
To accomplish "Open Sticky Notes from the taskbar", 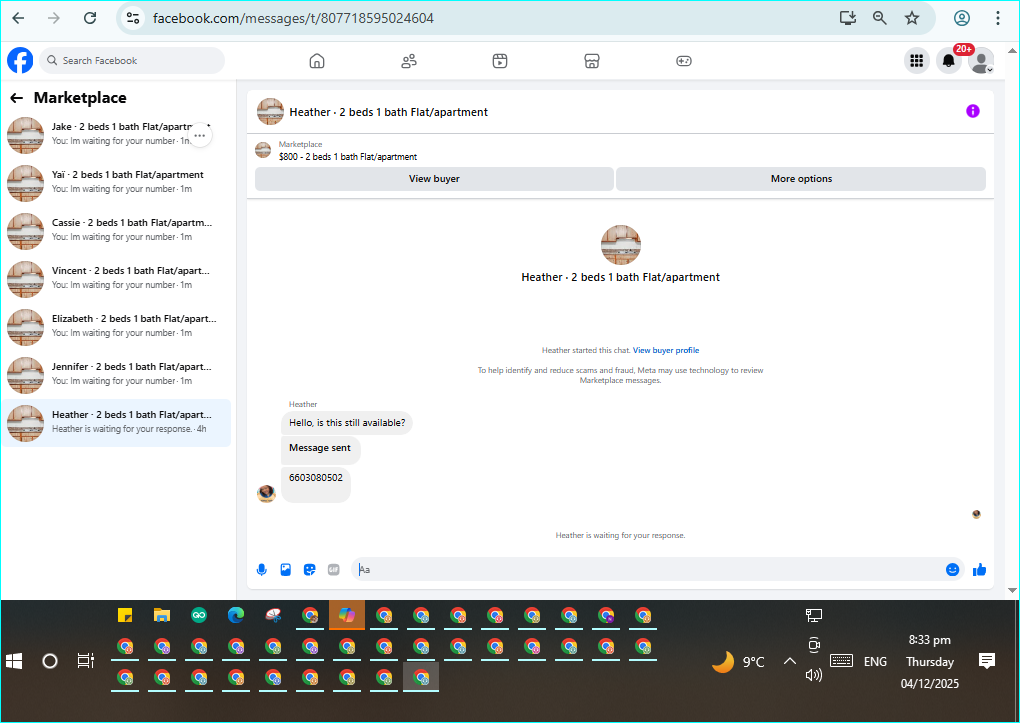I will click(x=125, y=615).
